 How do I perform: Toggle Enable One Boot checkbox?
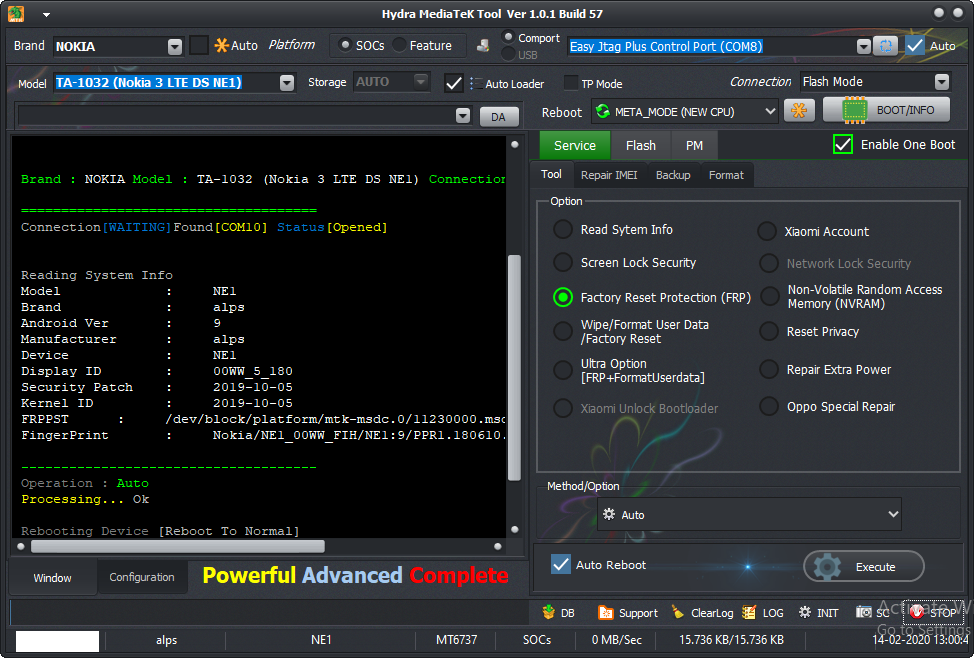[842, 144]
